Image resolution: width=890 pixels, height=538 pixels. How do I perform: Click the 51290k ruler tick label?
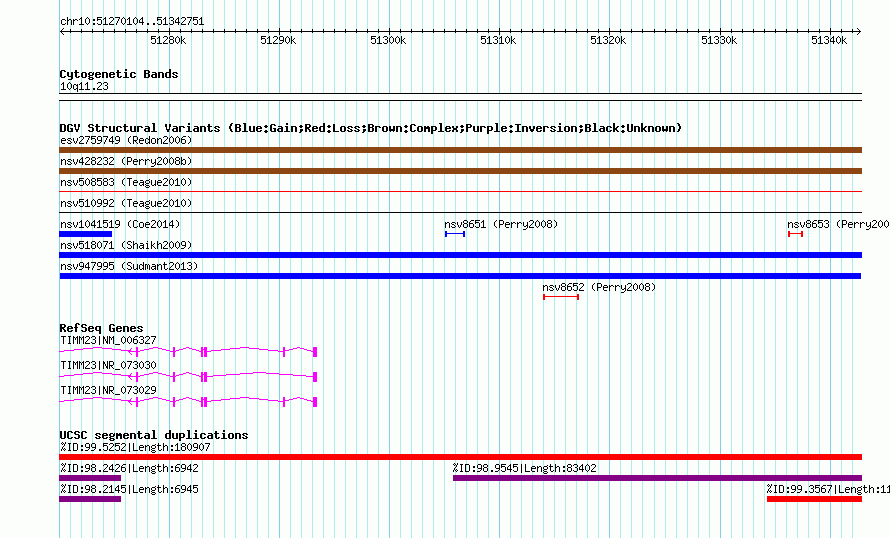278,40
